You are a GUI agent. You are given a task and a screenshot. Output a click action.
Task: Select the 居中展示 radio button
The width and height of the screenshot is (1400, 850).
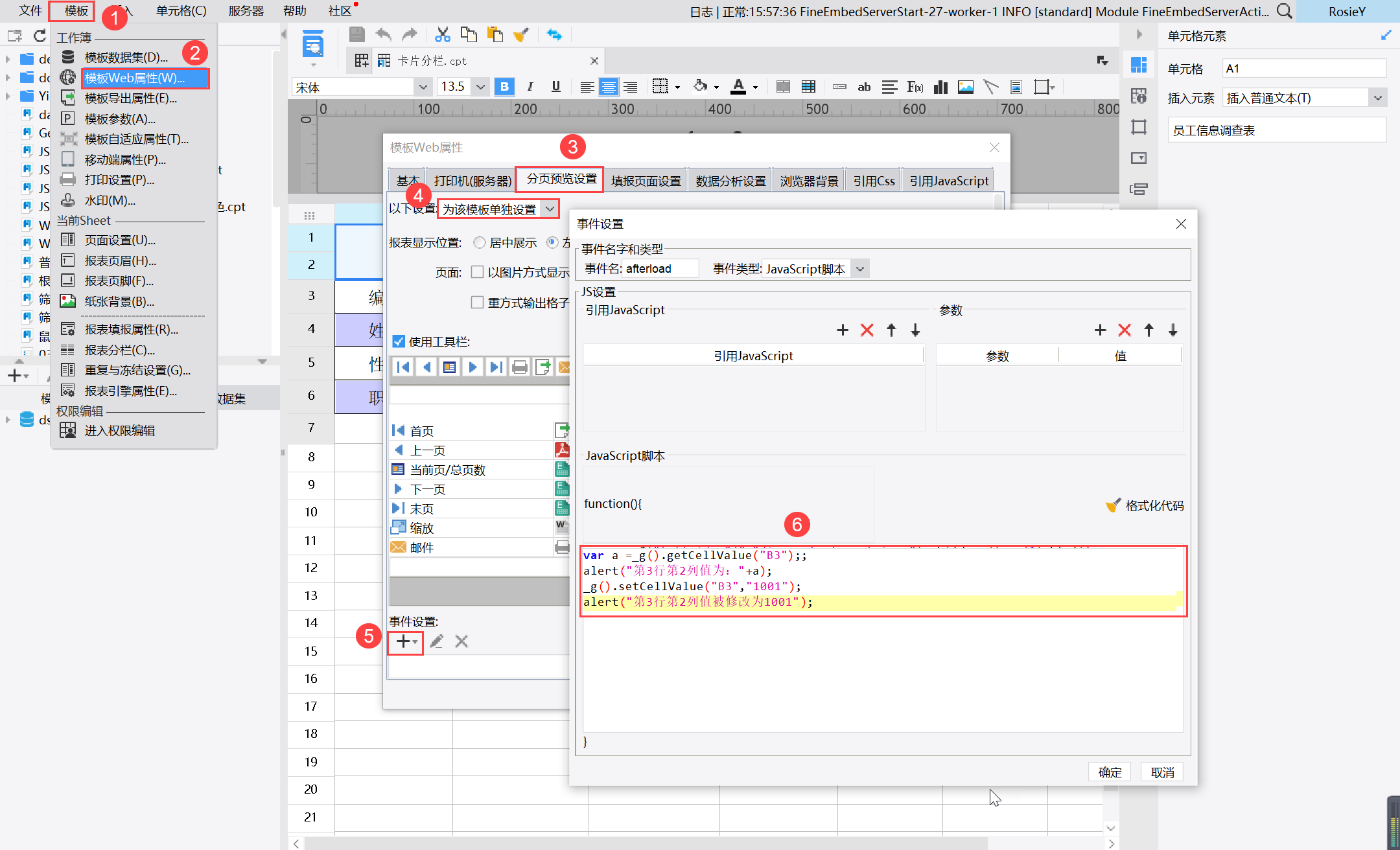click(480, 242)
